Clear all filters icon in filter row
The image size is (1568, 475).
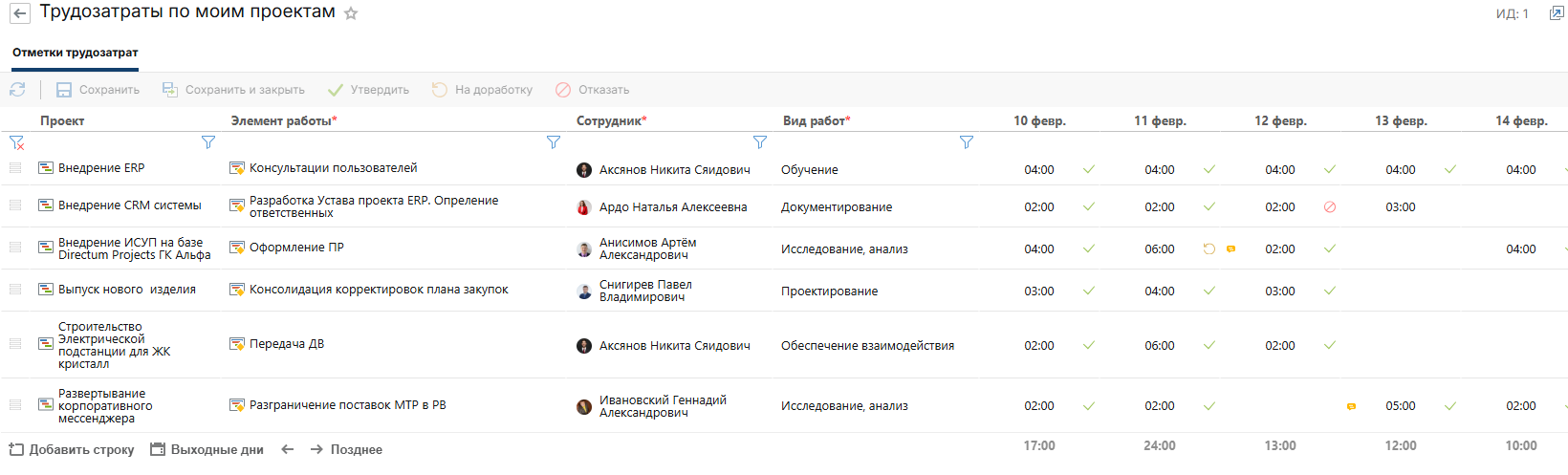[16, 142]
